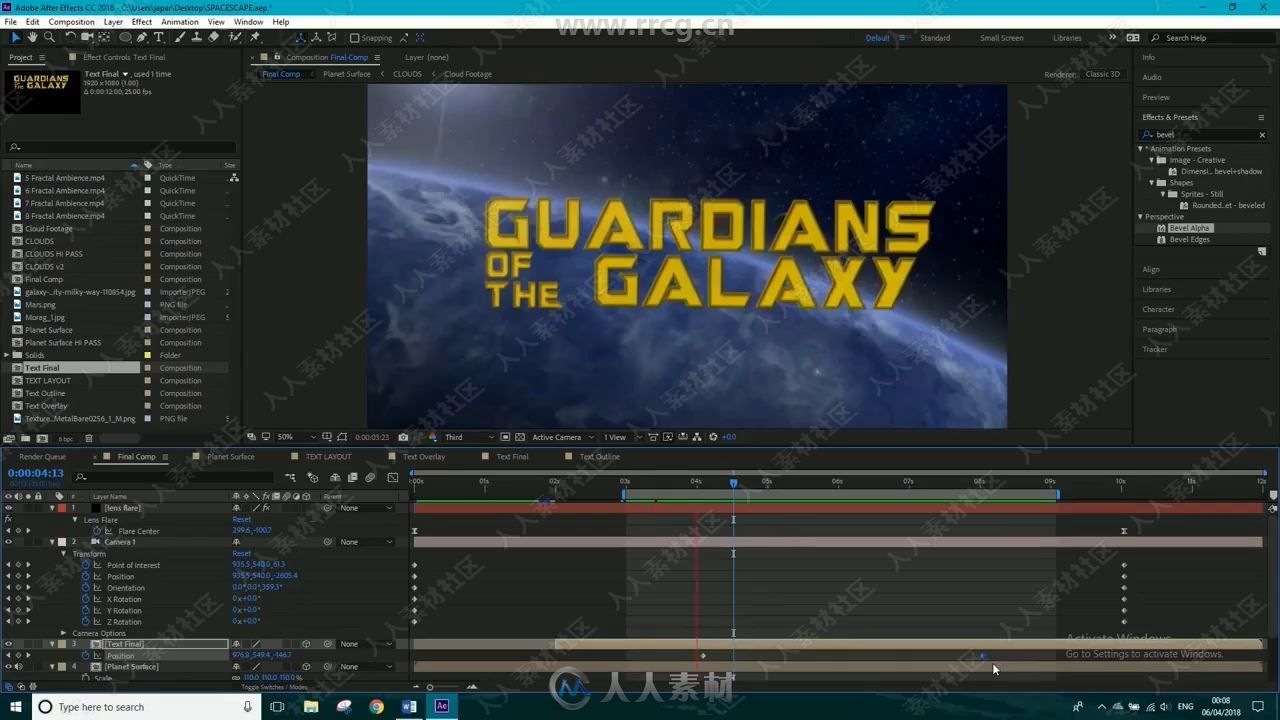This screenshot has width=1280, height=720.
Task: Open the Active Camera view dropdown
Action: tap(561, 437)
